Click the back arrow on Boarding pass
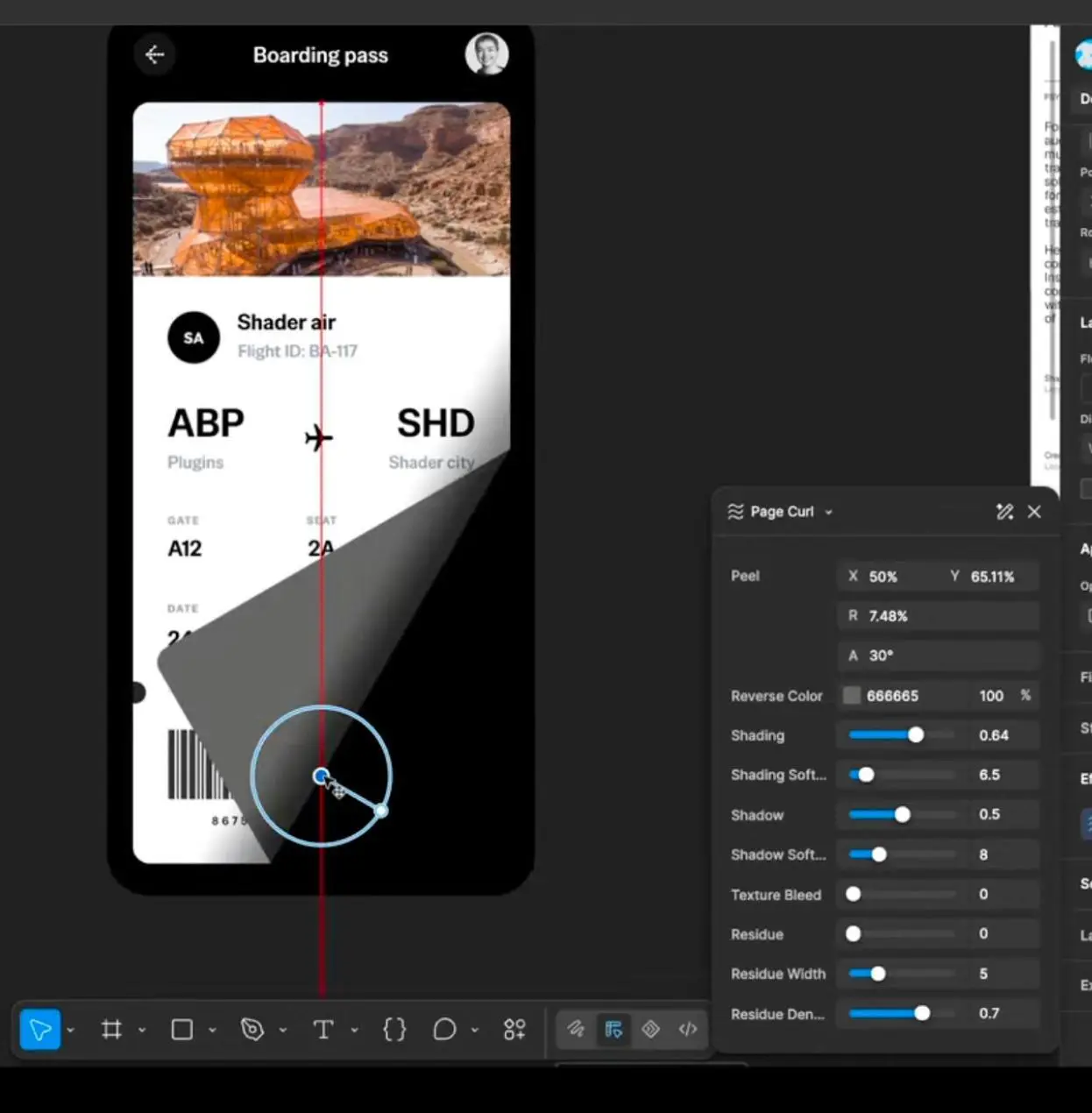 click(x=155, y=54)
